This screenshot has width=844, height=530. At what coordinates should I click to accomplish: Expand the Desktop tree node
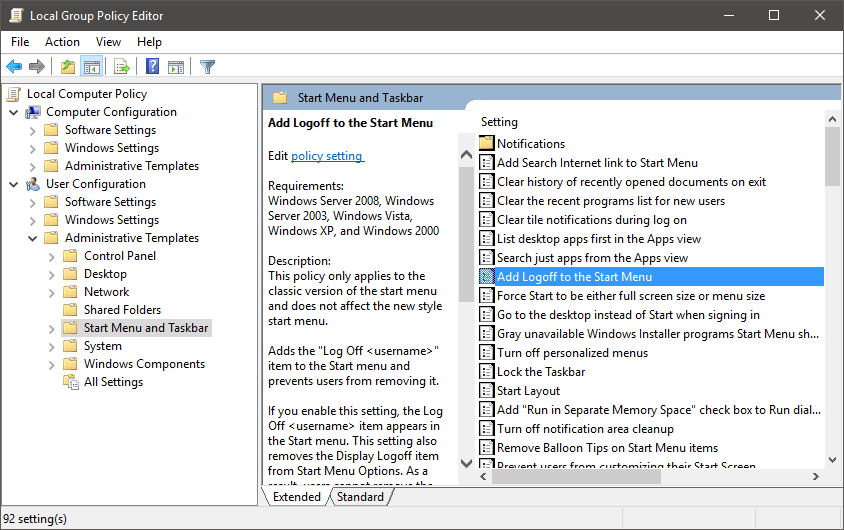click(x=52, y=275)
